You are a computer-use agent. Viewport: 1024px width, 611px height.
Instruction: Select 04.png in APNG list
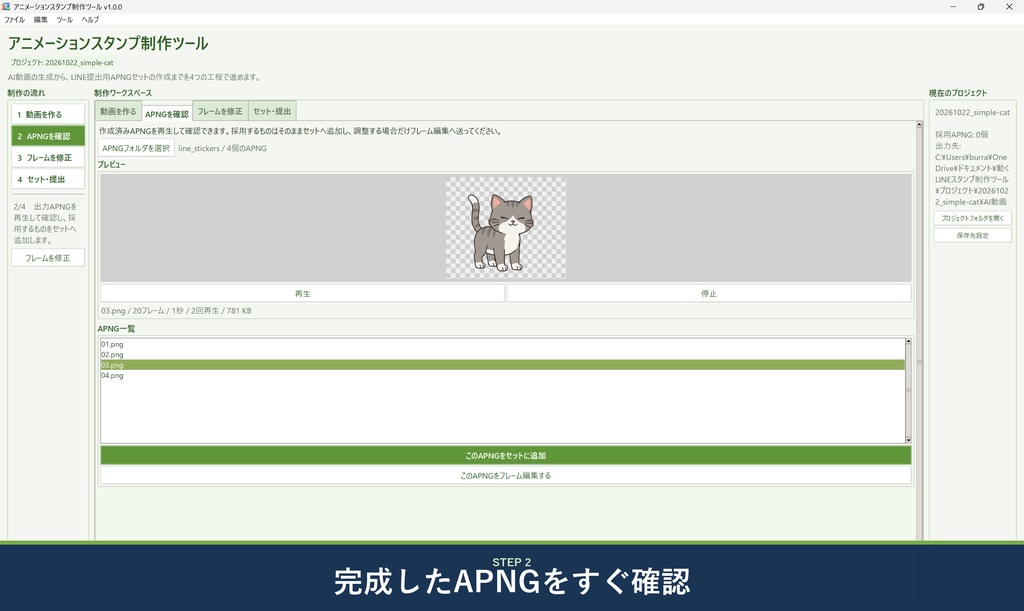pyautogui.click(x=502, y=375)
